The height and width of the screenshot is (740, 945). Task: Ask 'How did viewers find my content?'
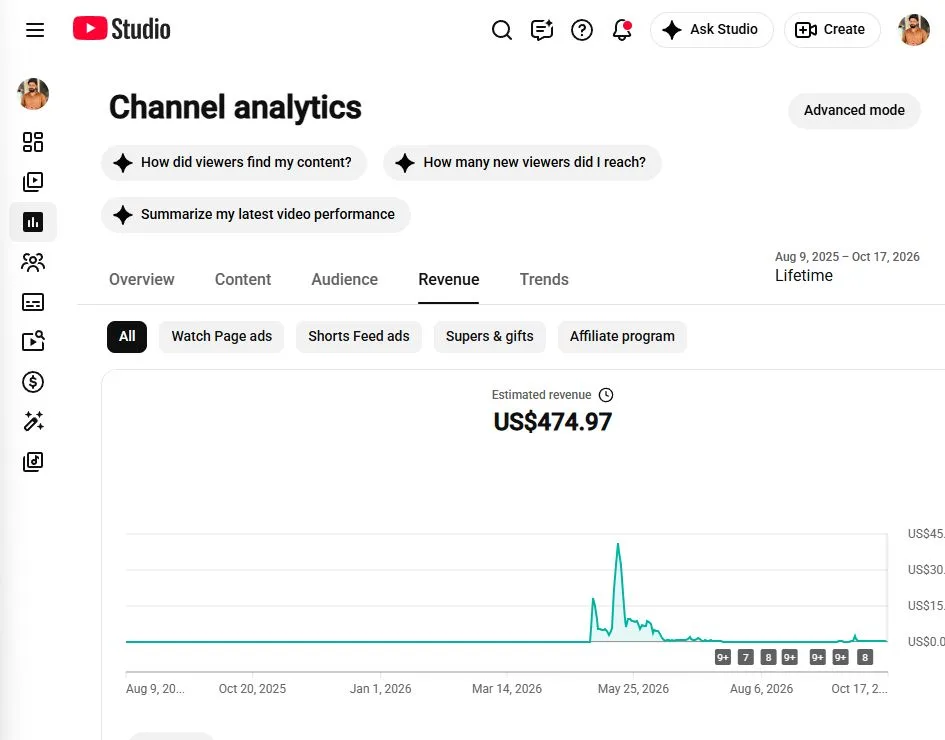234,163
